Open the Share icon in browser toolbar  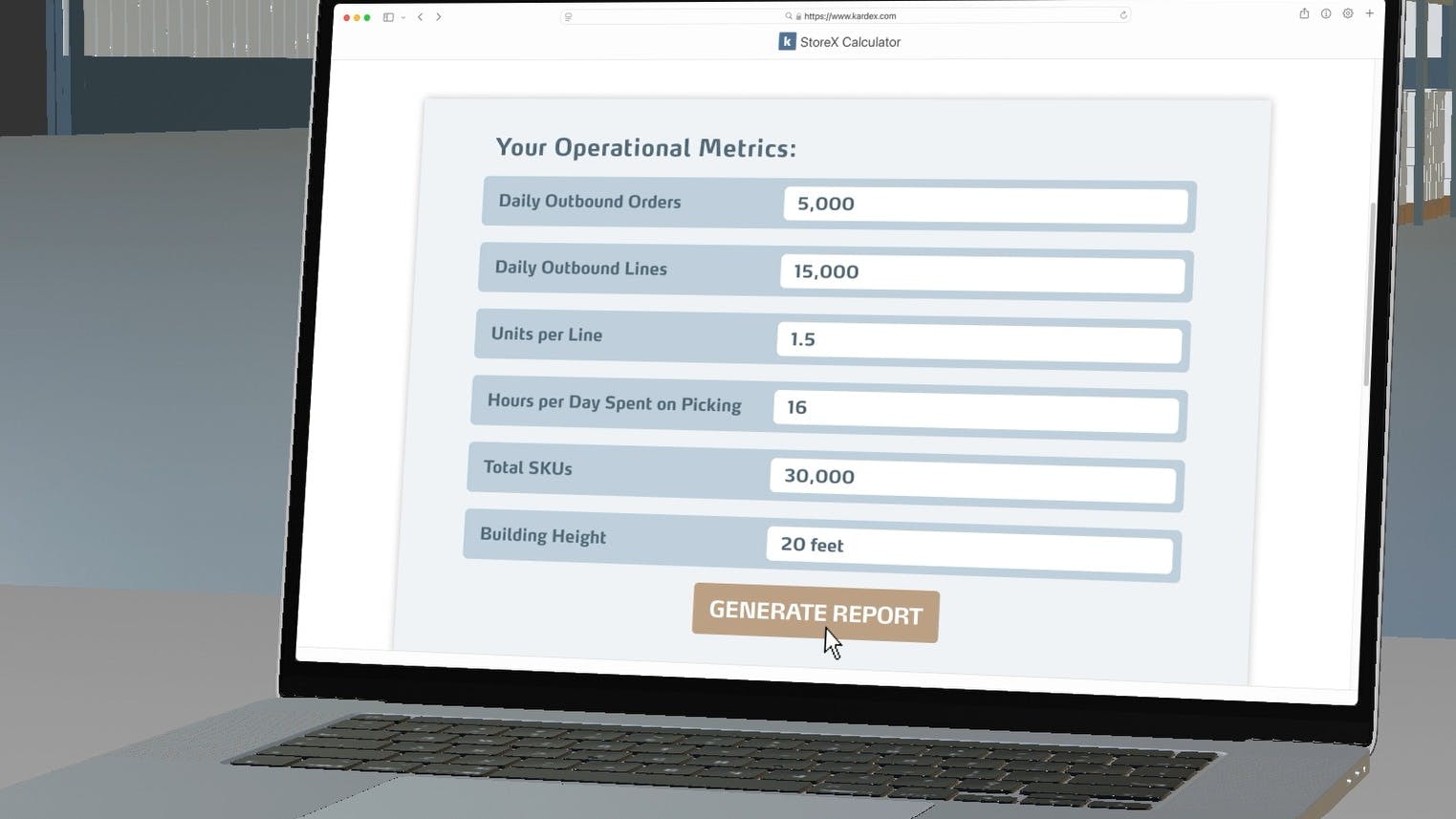[1304, 13]
